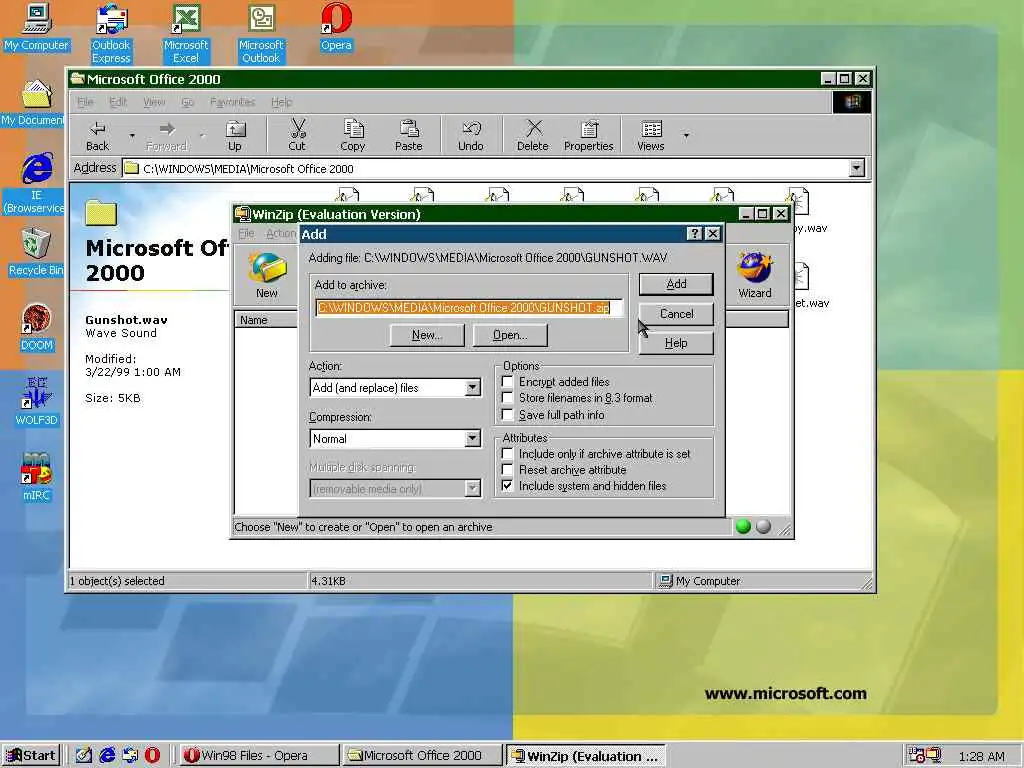This screenshot has width=1024, height=768.
Task: Click system clock showing 1:28 AM
Action: coord(982,756)
